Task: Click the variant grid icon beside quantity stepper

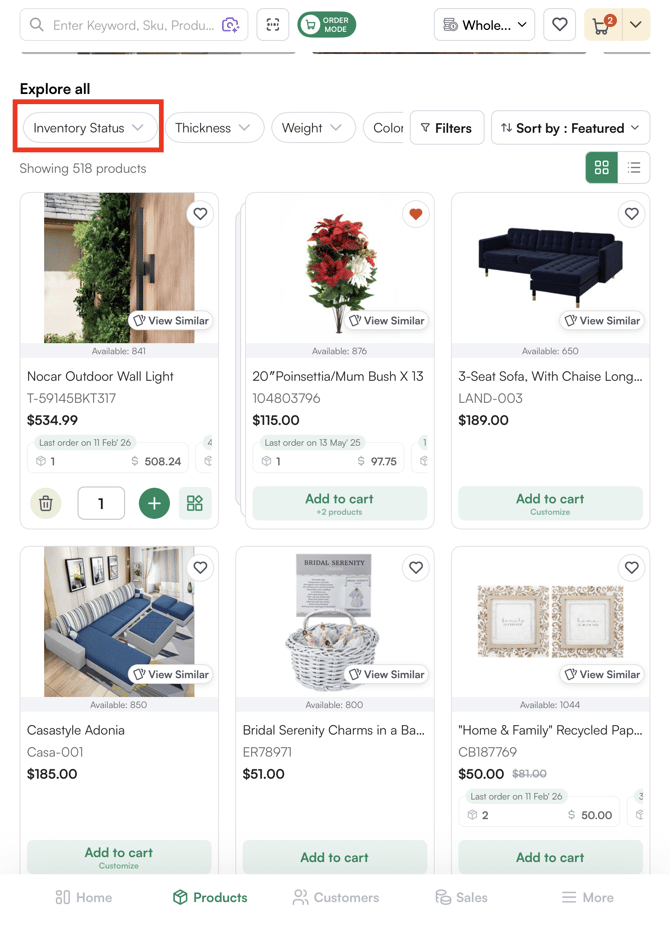Action: pyautogui.click(x=195, y=503)
